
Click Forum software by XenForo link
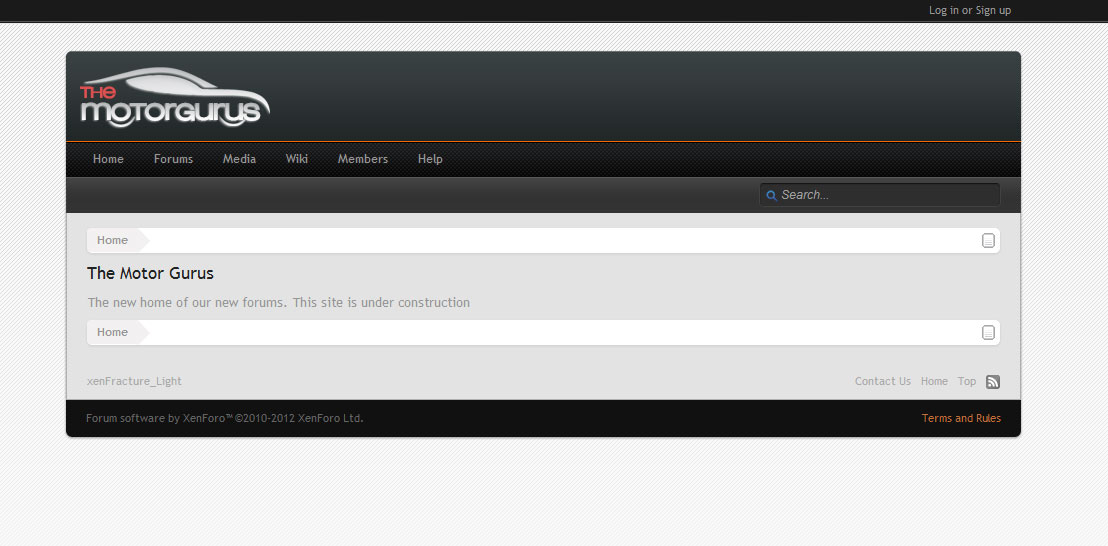(x=225, y=418)
